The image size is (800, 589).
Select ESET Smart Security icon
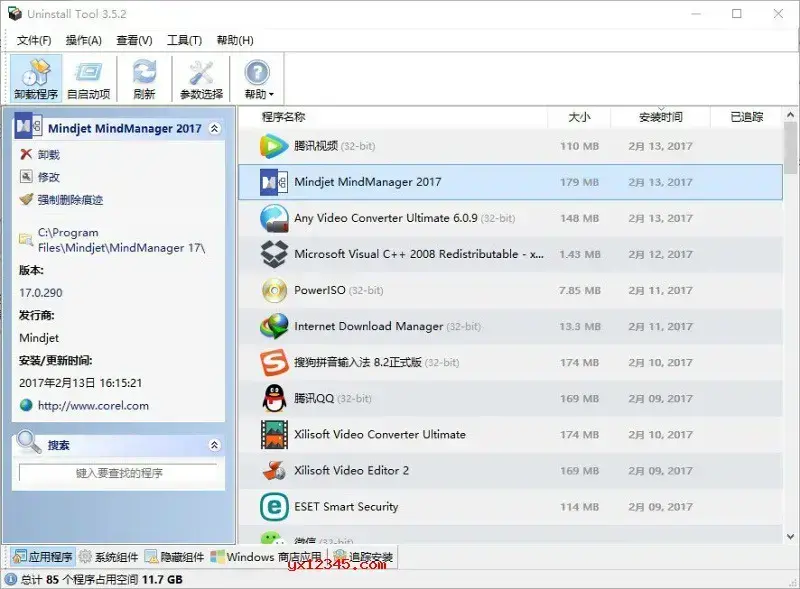tap(274, 506)
